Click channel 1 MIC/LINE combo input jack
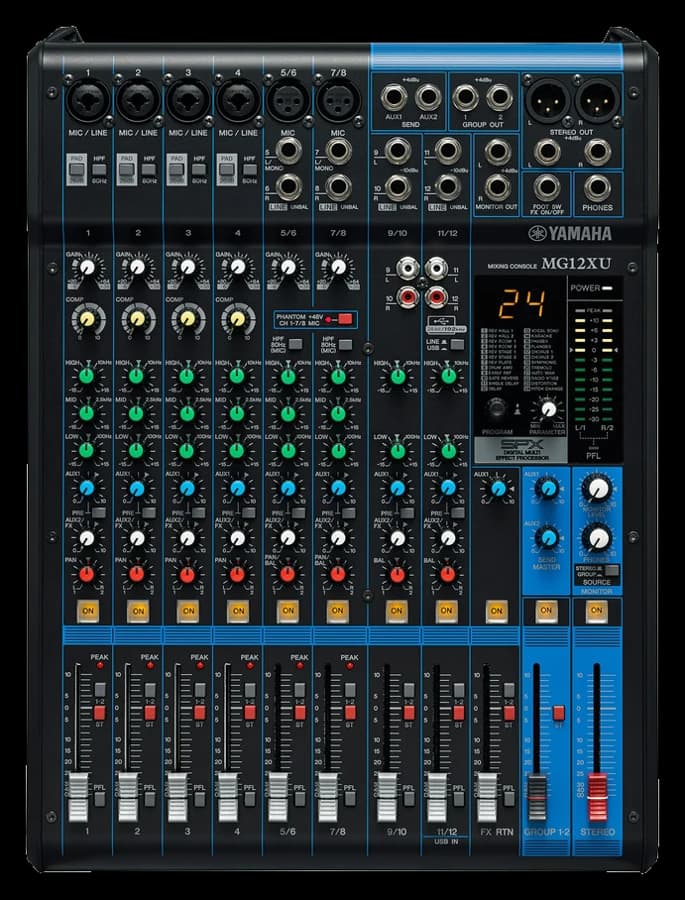The width and height of the screenshot is (685, 900). click(x=88, y=100)
